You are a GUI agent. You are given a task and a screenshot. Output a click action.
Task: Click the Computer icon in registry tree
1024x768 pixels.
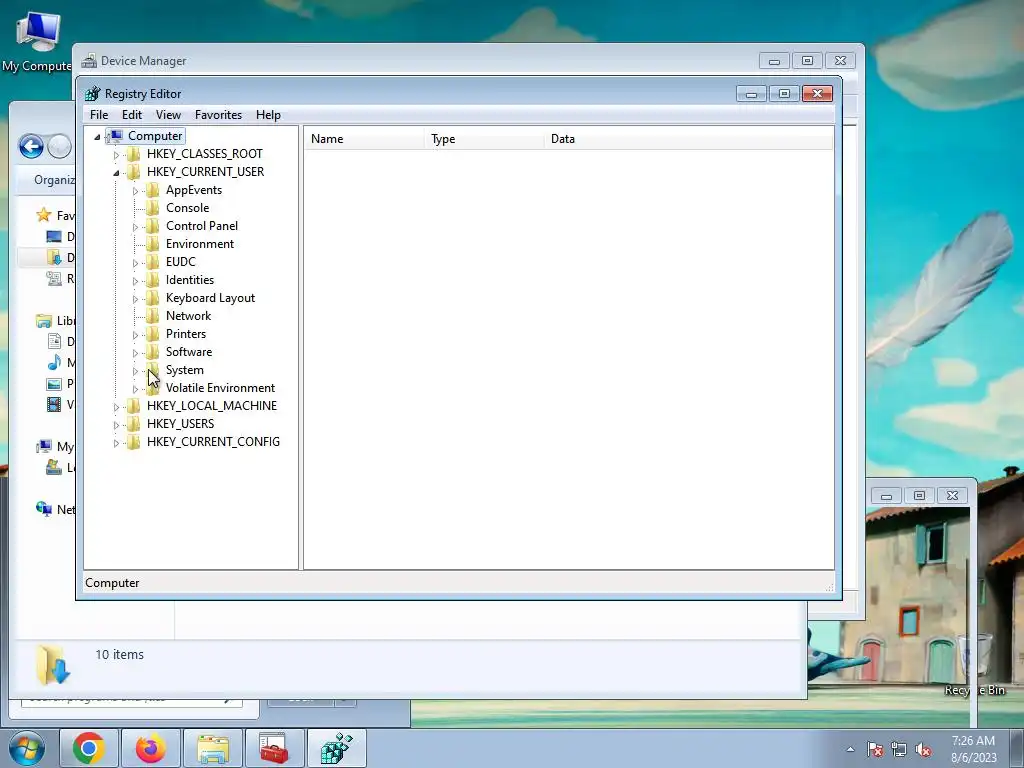tap(116, 136)
